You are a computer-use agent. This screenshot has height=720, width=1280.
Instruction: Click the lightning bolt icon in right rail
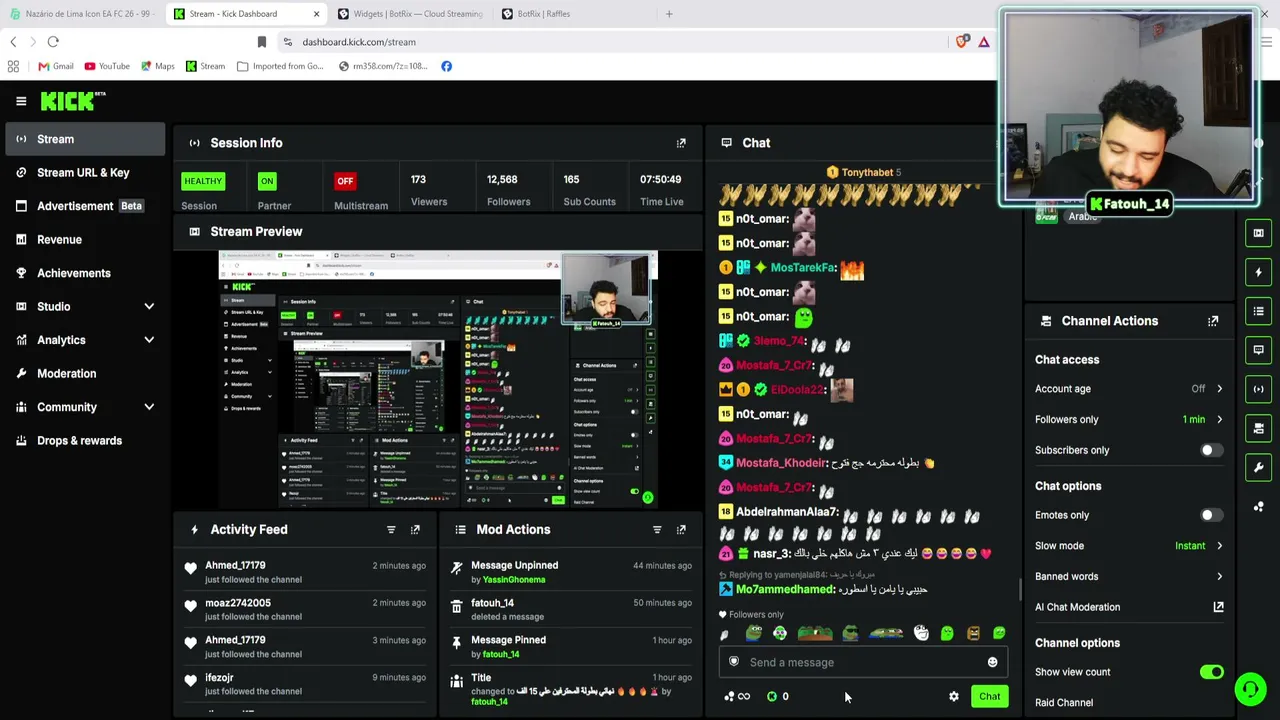1258,272
